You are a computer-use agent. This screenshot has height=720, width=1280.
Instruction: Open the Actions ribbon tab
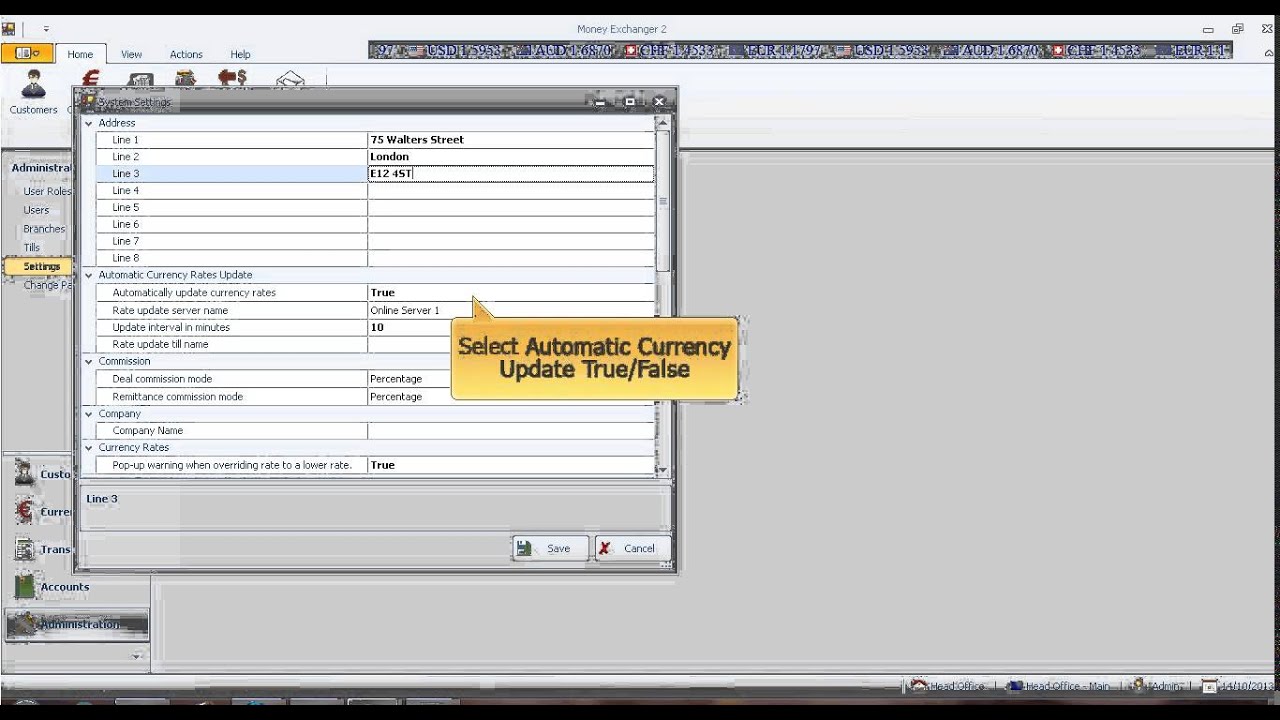(x=186, y=54)
